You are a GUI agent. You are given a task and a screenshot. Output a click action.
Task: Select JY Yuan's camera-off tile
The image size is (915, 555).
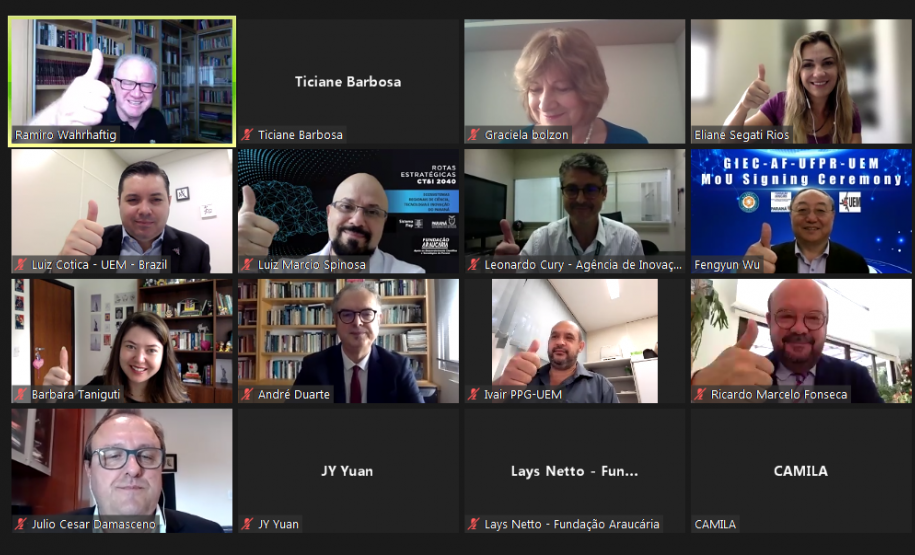pos(348,470)
